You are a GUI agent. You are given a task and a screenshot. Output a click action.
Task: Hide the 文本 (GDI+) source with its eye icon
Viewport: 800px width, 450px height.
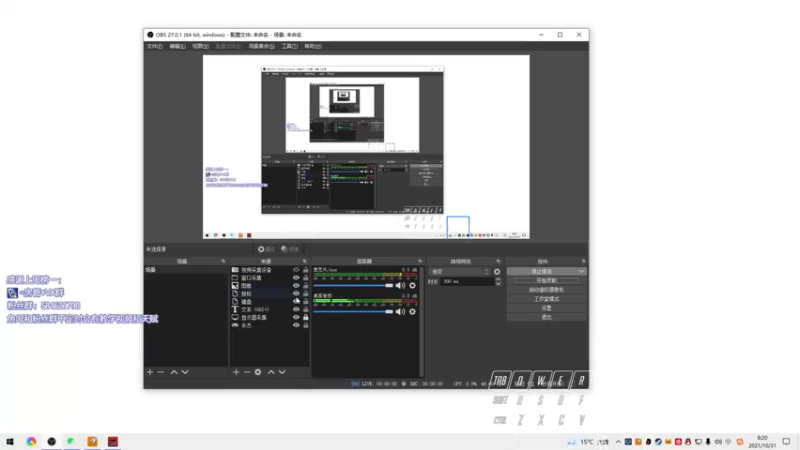[x=296, y=309]
